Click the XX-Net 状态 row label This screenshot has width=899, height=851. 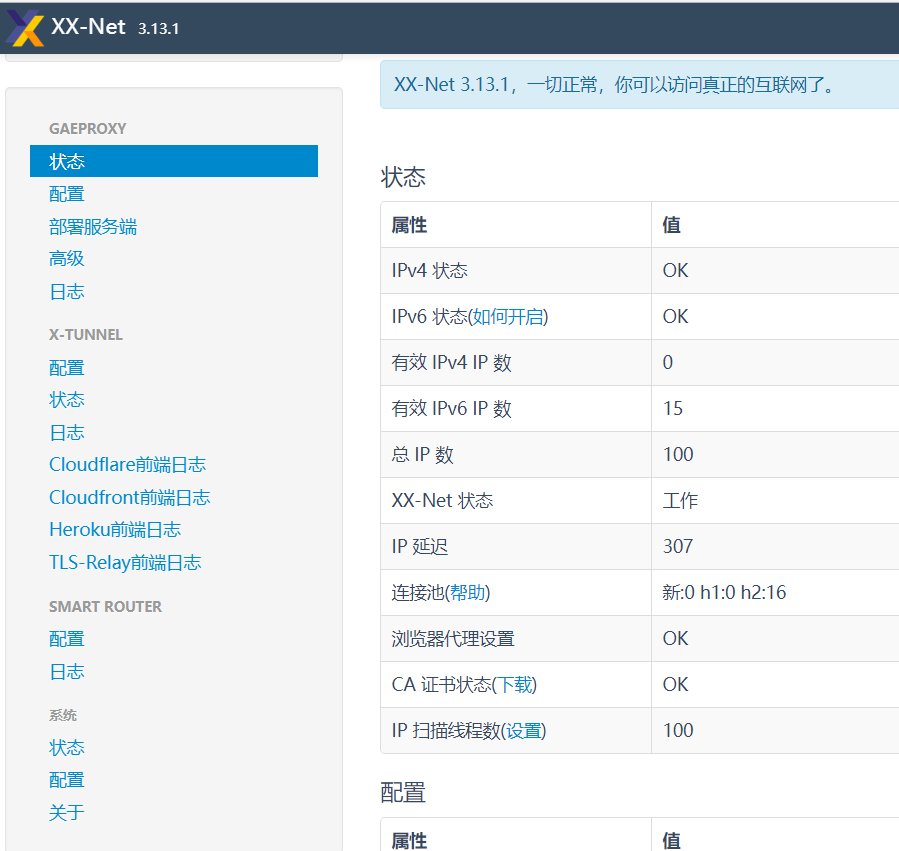[x=442, y=501]
